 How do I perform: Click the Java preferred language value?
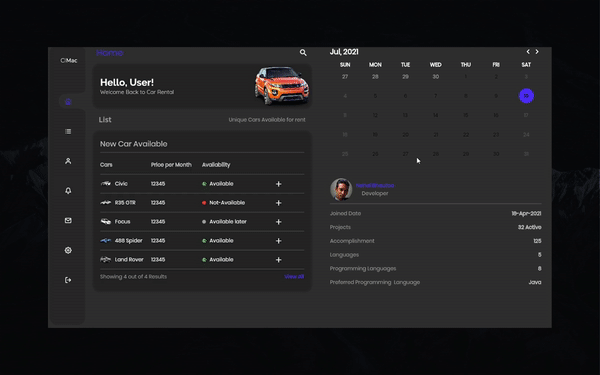click(x=535, y=282)
